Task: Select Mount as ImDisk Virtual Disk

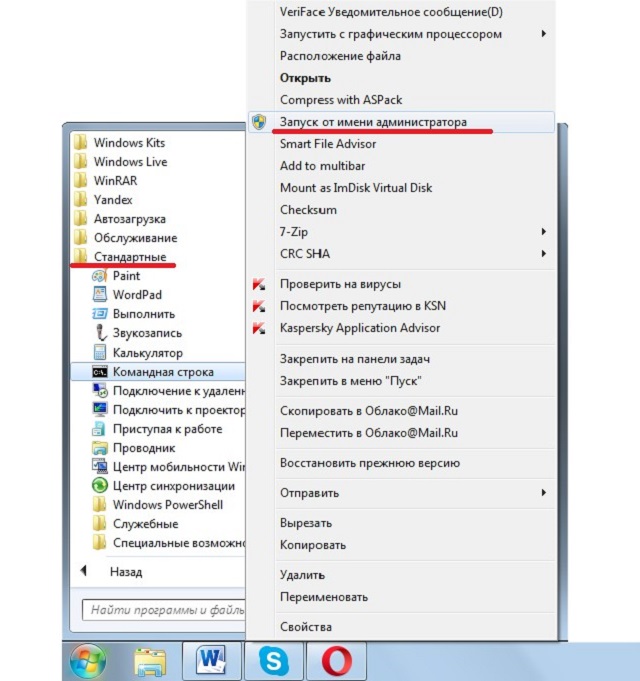Action: tap(356, 188)
